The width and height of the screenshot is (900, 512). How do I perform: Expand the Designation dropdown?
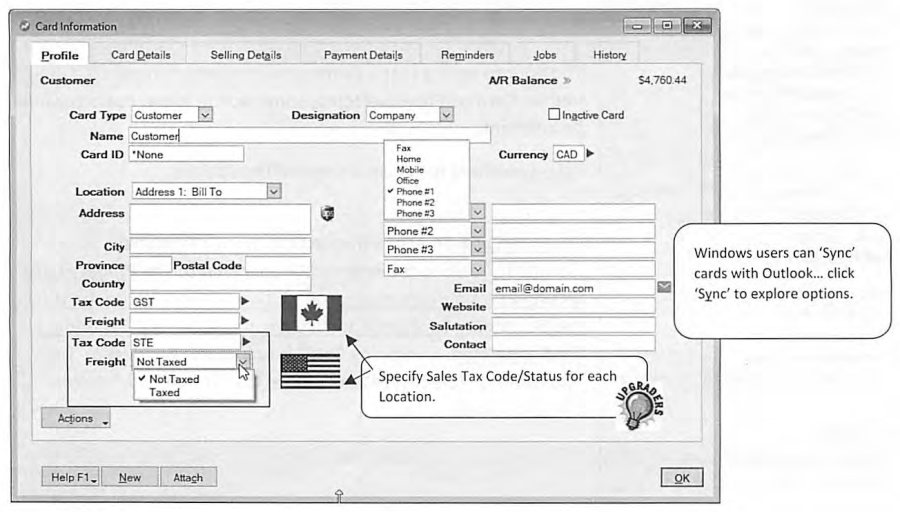point(446,115)
